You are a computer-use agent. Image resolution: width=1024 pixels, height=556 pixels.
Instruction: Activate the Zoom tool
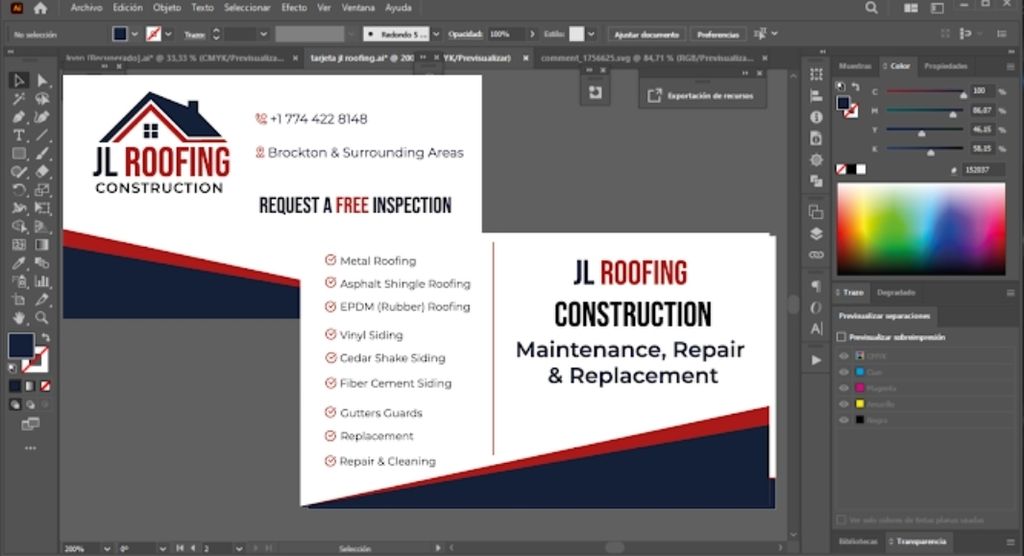(42, 318)
